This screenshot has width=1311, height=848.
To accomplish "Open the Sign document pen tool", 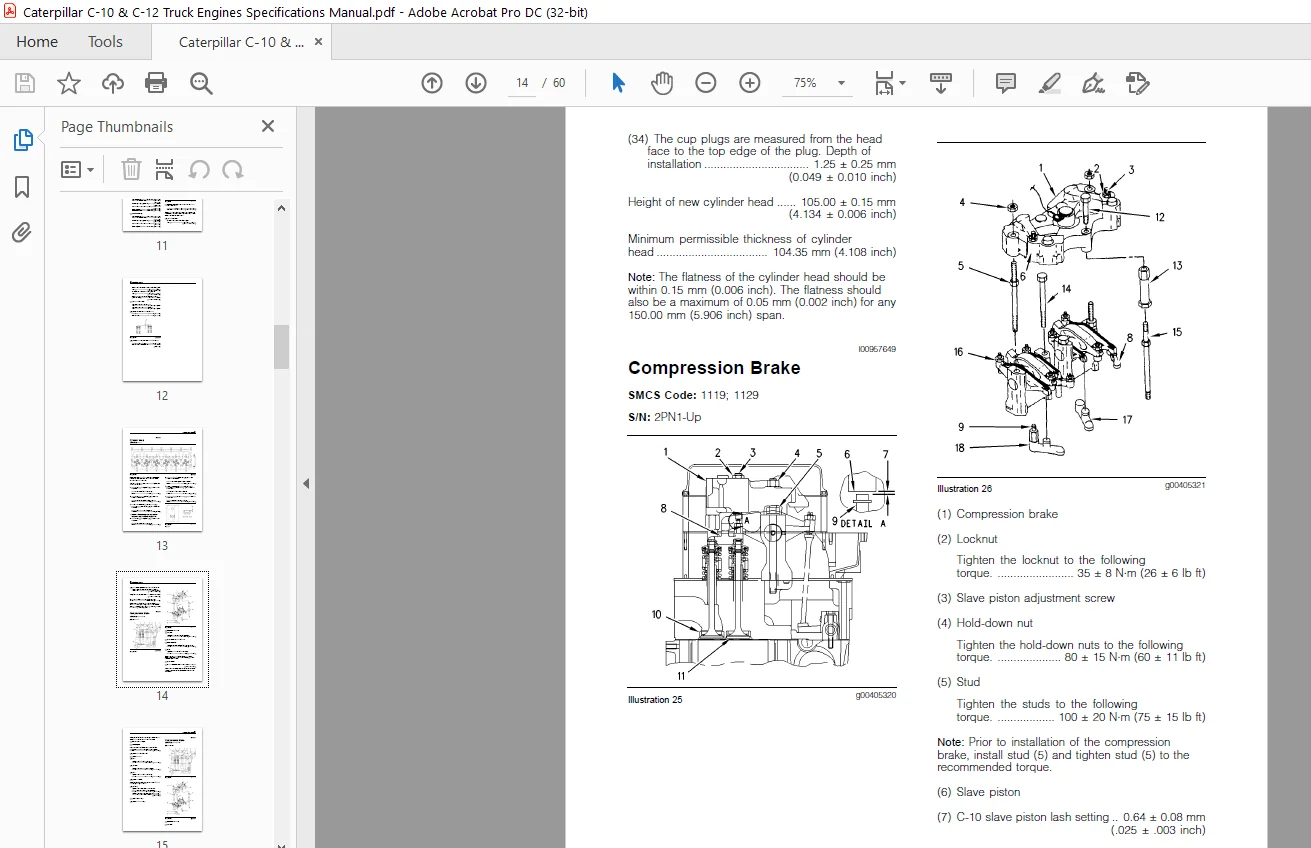I will click(1093, 83).
